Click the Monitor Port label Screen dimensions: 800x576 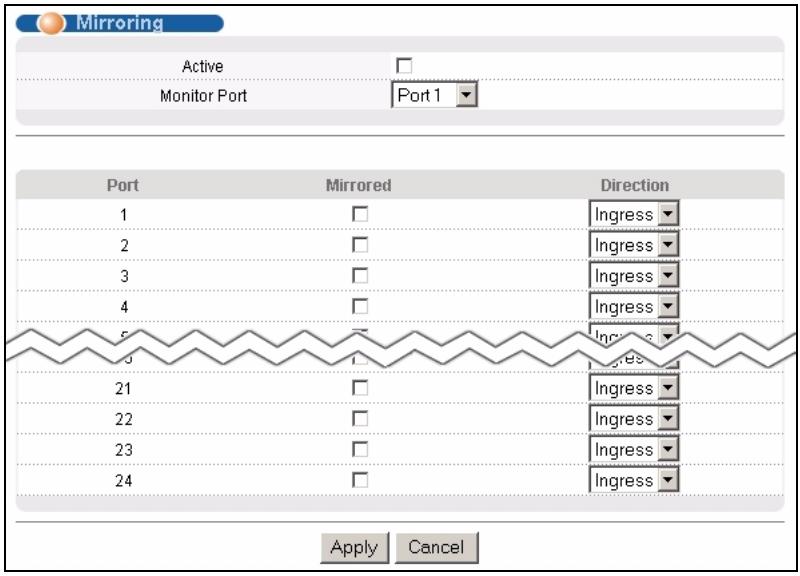[204, 95]
